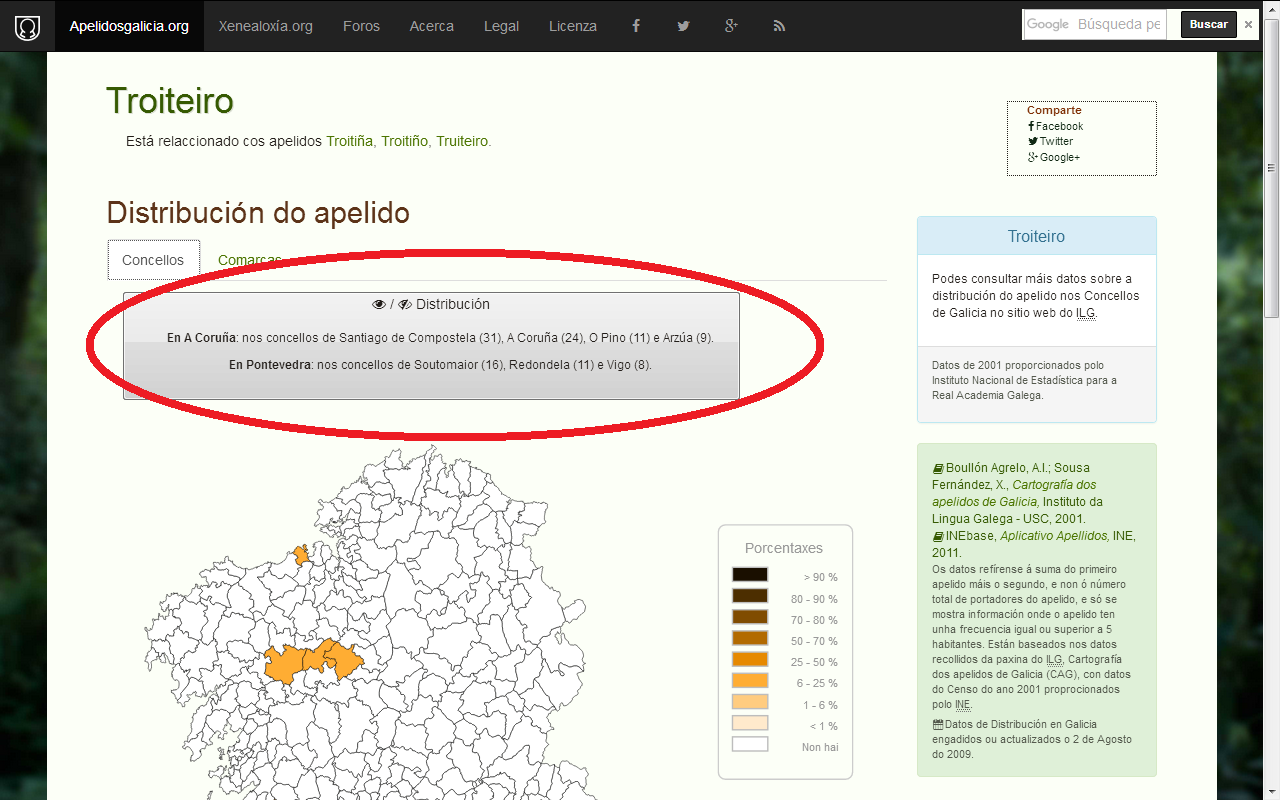
Task: Close the Google search bar
Action: click(1248, 25)
